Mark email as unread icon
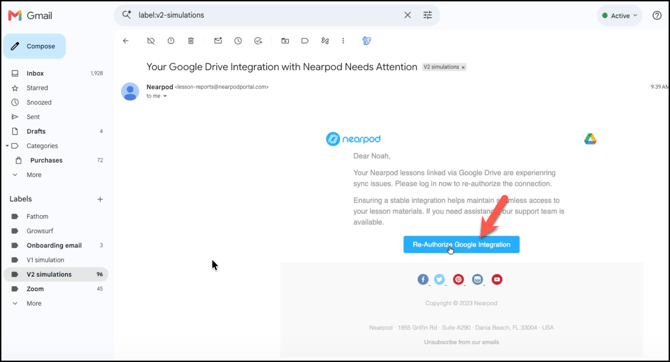The height and width of the screenshot is (362, 670). tap(218, 41)
